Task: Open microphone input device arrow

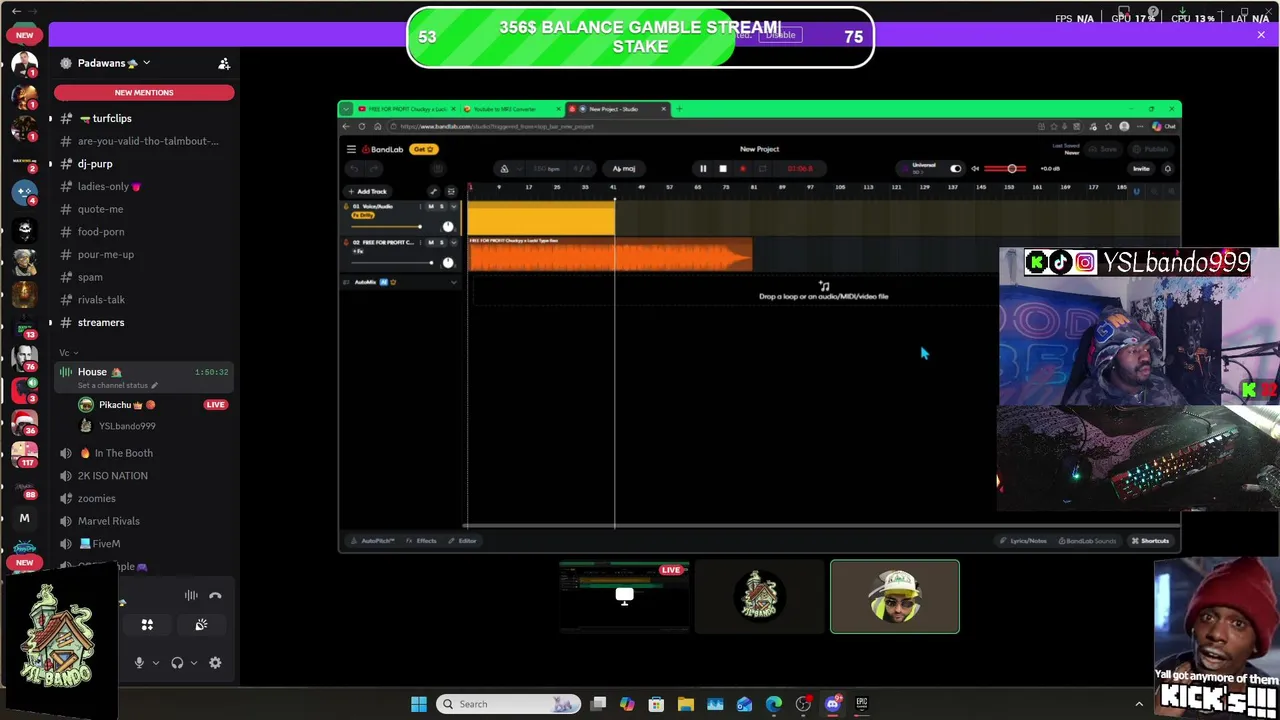Action: coord(156,663)
